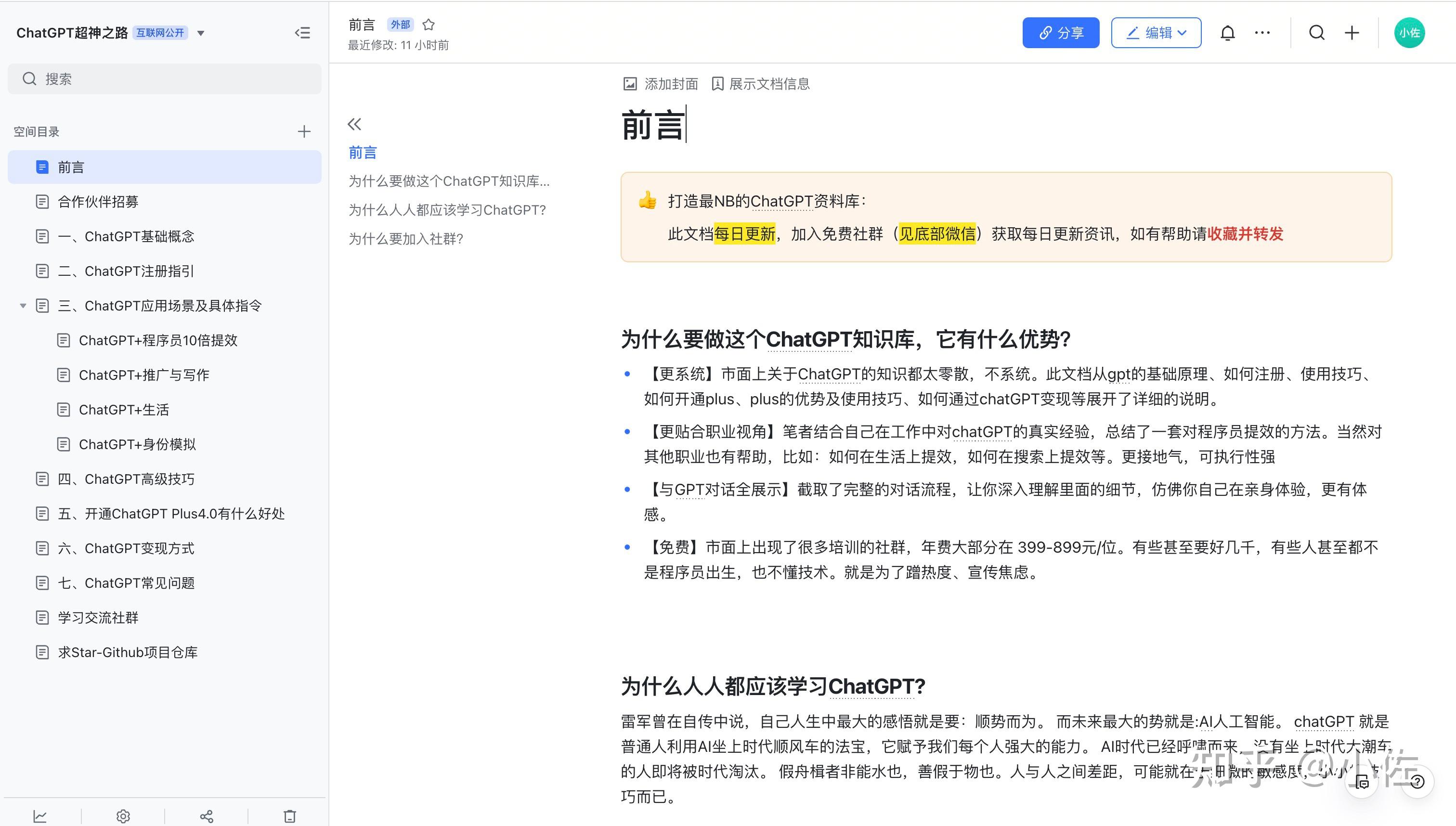The width and height of the screenshot is (1456, 826).
Task: Open the 合作伙伴招募 page
Action: pos(98,202)
